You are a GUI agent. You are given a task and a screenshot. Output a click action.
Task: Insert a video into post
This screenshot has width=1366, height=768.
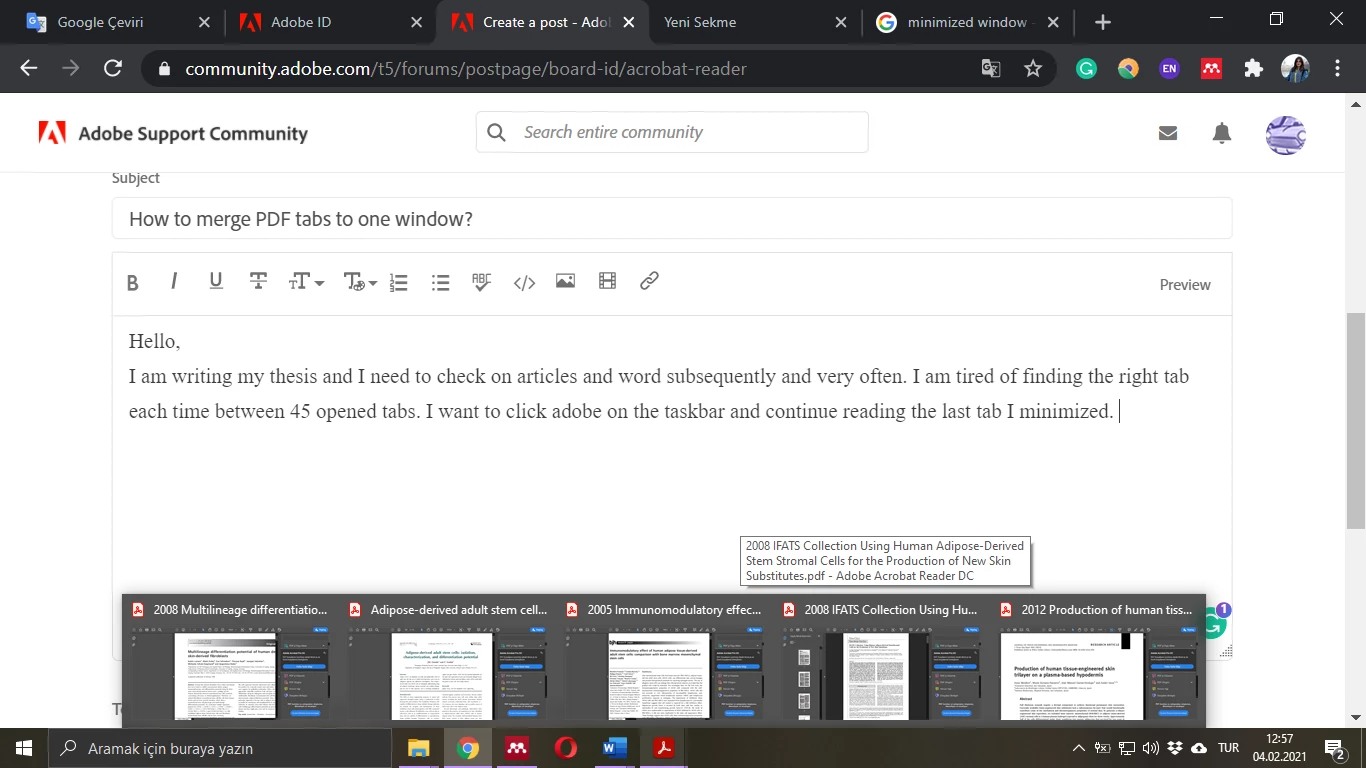[x=607, y=281]
